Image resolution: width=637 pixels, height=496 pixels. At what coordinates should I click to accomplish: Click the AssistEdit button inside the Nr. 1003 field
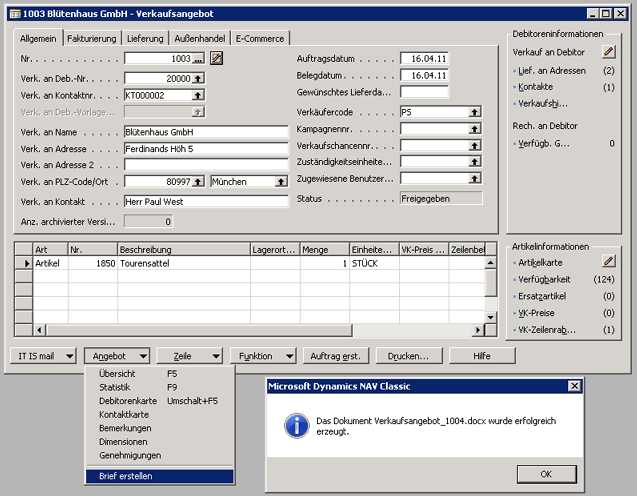tap(198, 59)
